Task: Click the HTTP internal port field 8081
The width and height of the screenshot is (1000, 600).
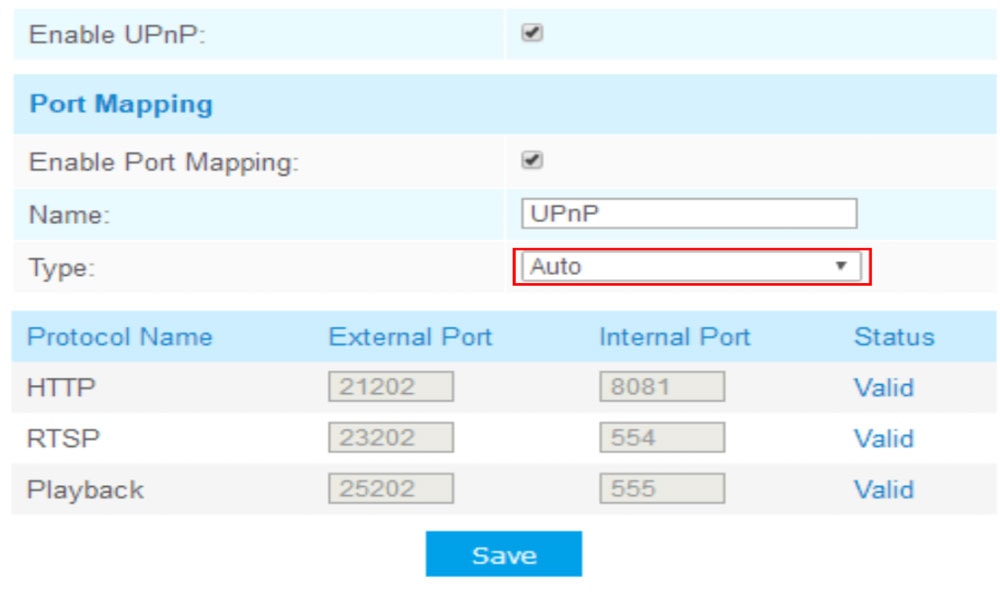Action: tap(662, 386)
